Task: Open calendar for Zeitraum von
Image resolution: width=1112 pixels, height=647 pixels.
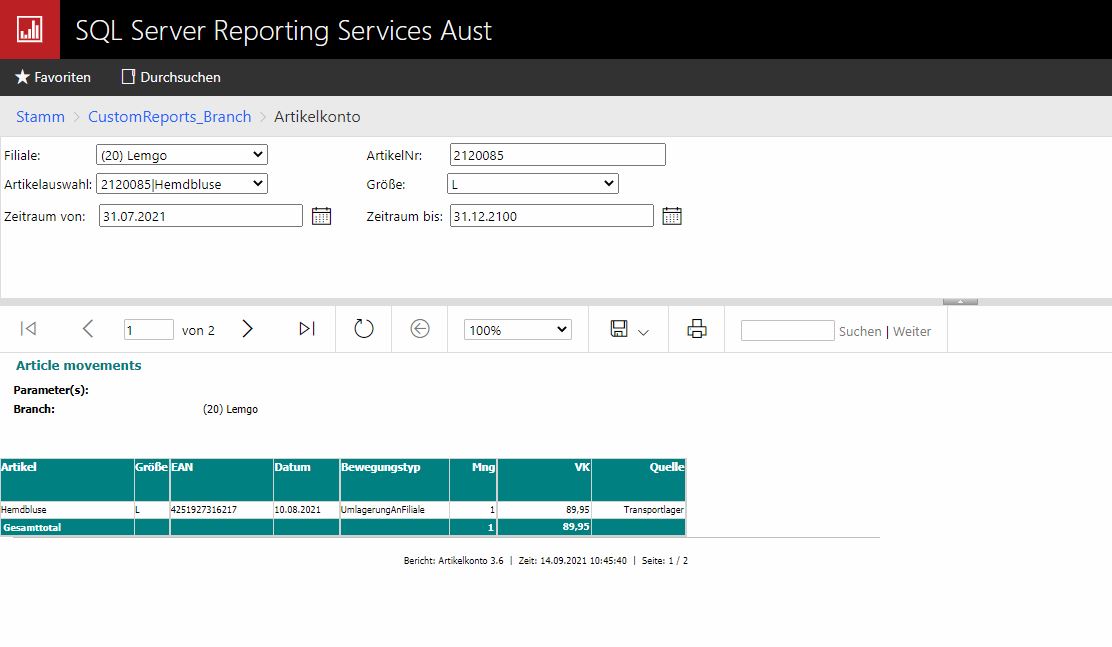Action: 321,216
